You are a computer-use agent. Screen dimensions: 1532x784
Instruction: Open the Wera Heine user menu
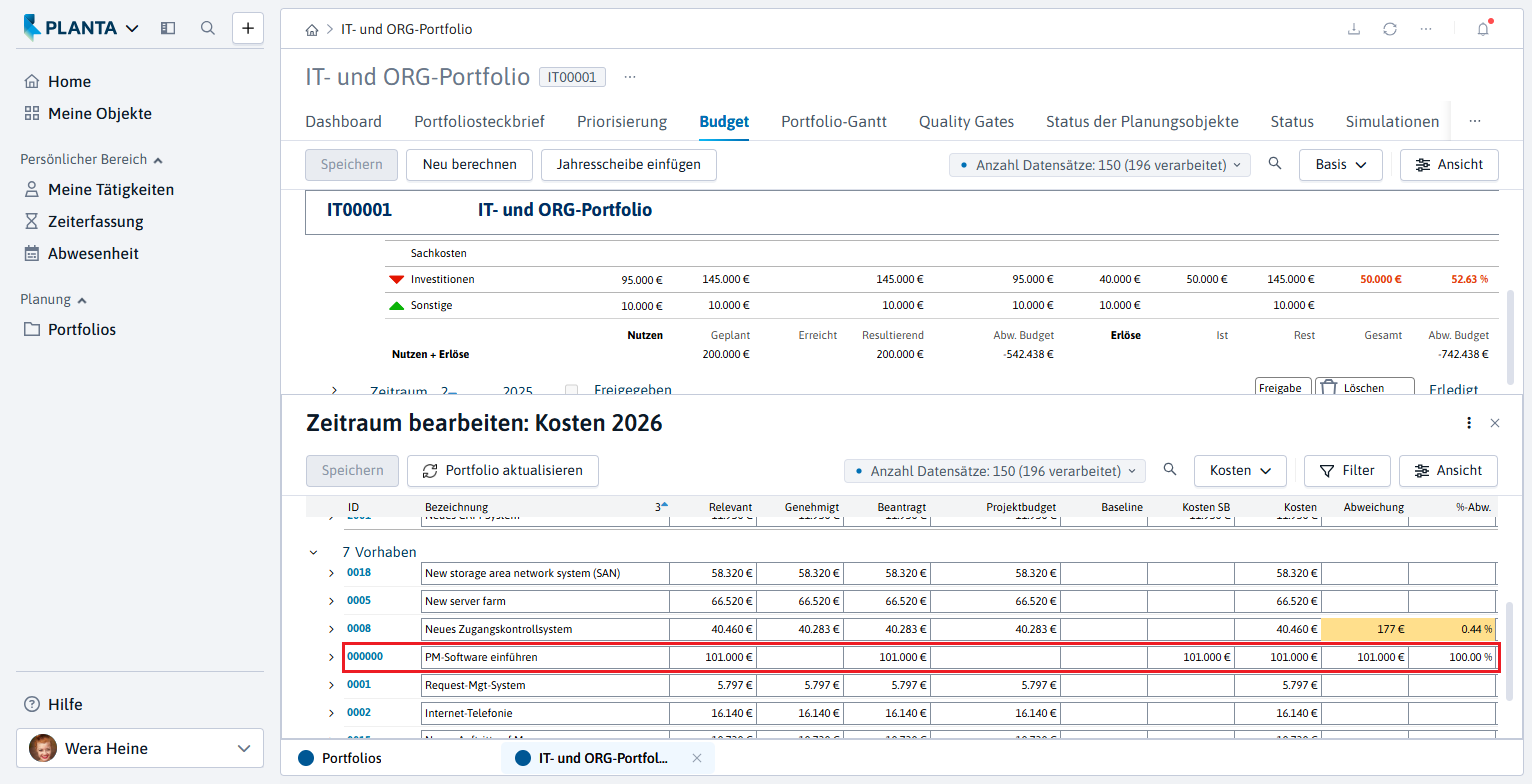point(140,748)
